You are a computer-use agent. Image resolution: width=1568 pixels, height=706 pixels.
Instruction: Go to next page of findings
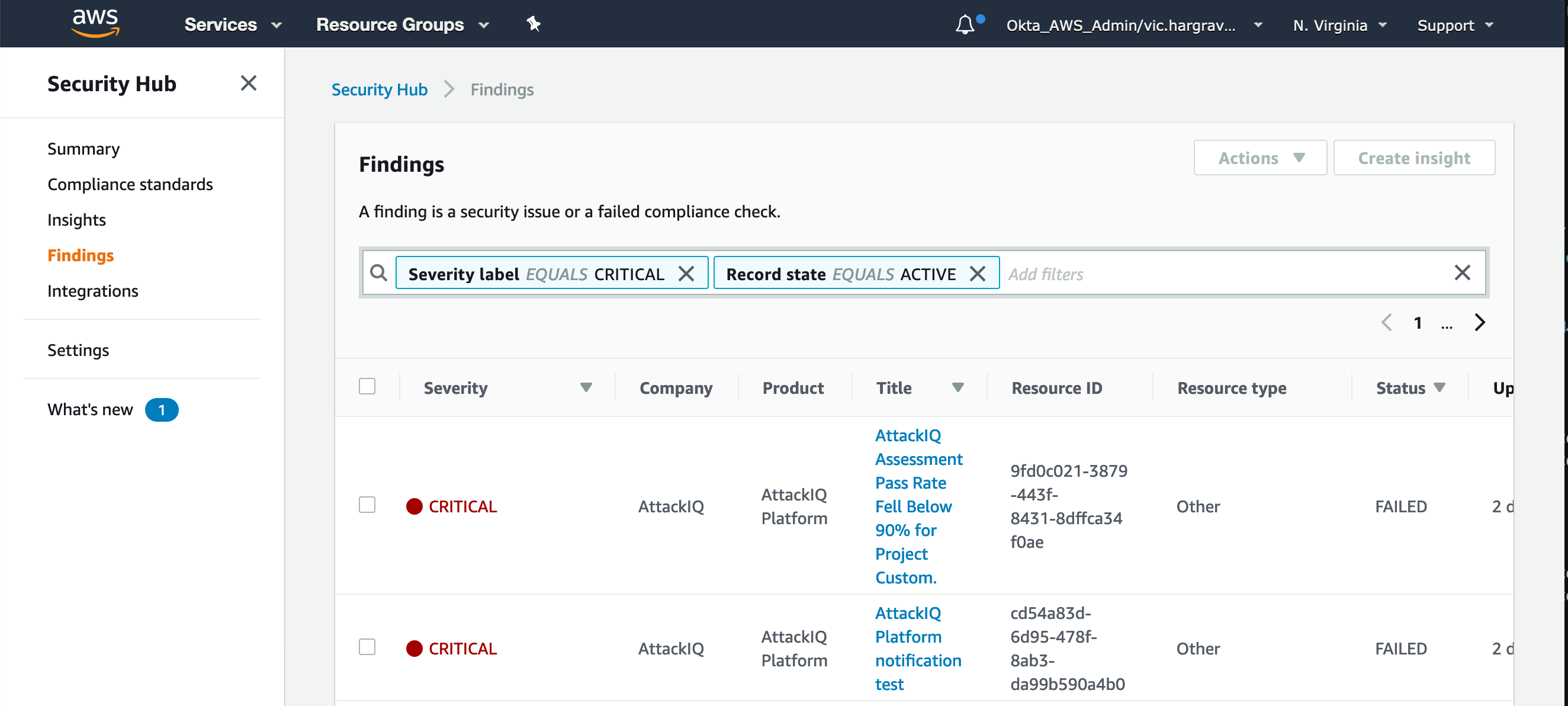(x=1480, y=323)
